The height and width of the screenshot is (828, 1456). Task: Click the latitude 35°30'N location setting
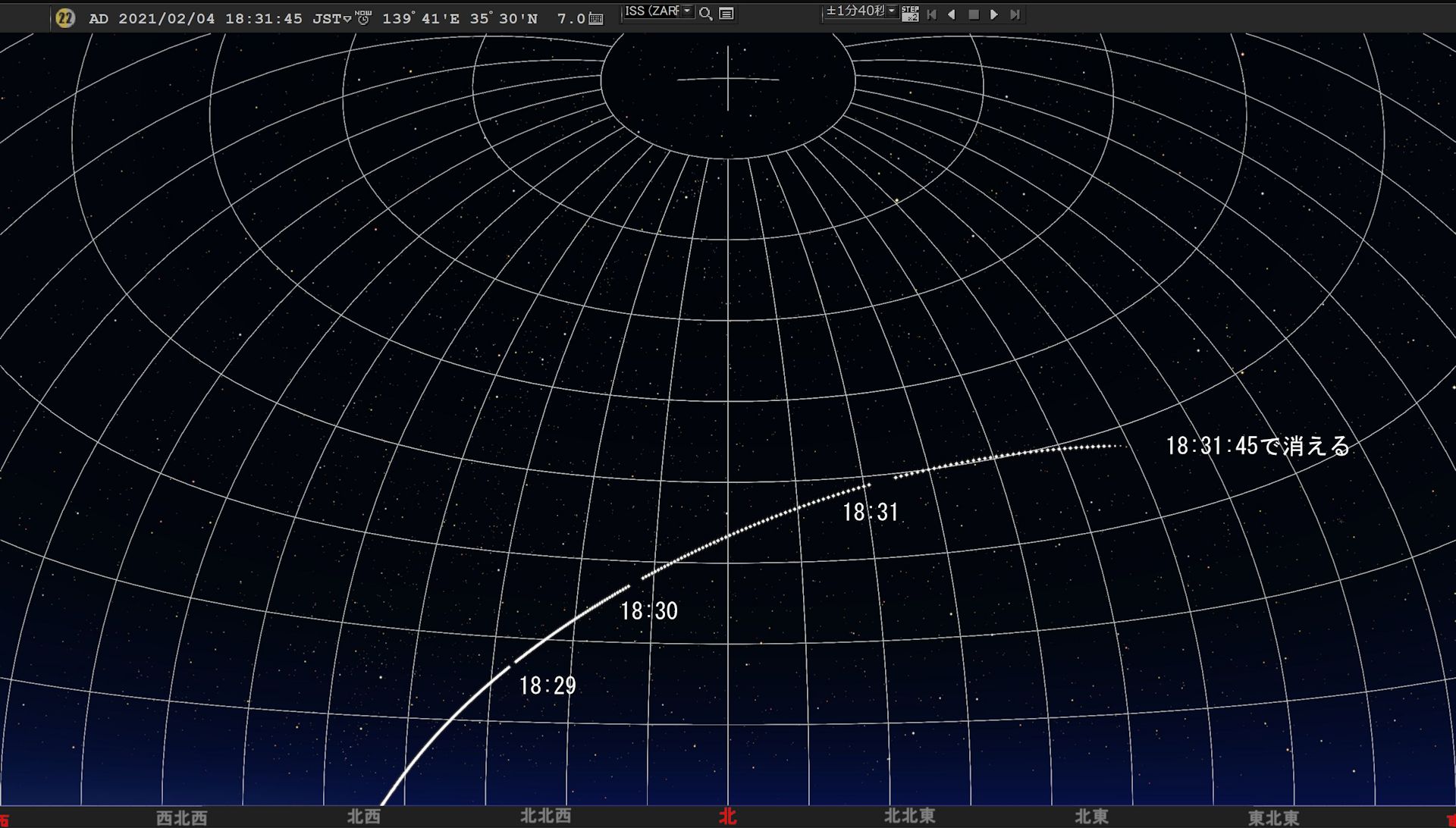tap(503, 19)
